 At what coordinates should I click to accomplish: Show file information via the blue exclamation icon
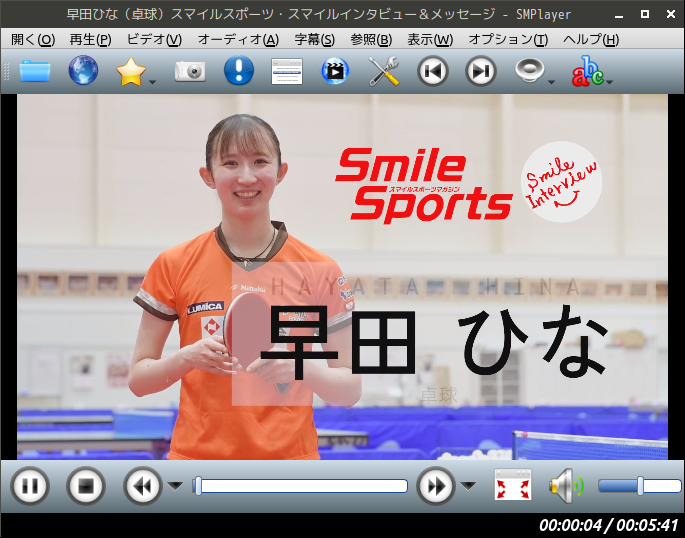pyautogui.click(x=239, y=70)
